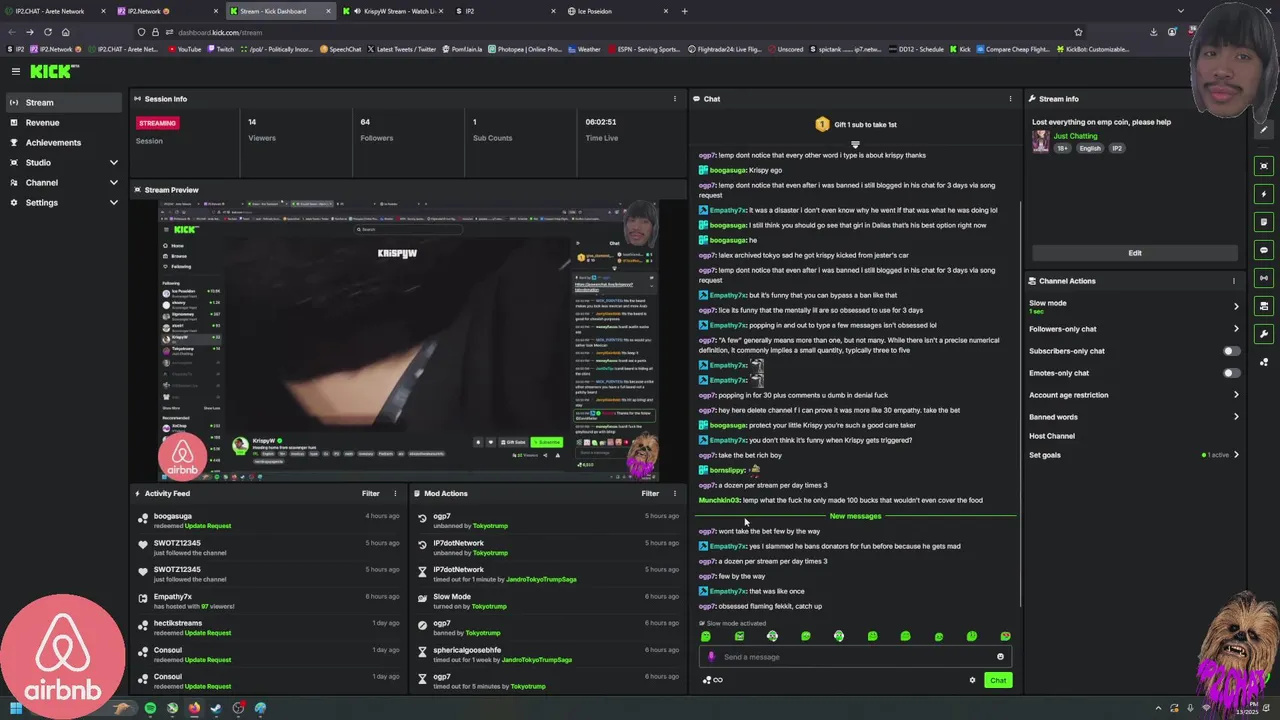
Task: Toggle Emotes-only chat
Action: (x=1232, y=373)
